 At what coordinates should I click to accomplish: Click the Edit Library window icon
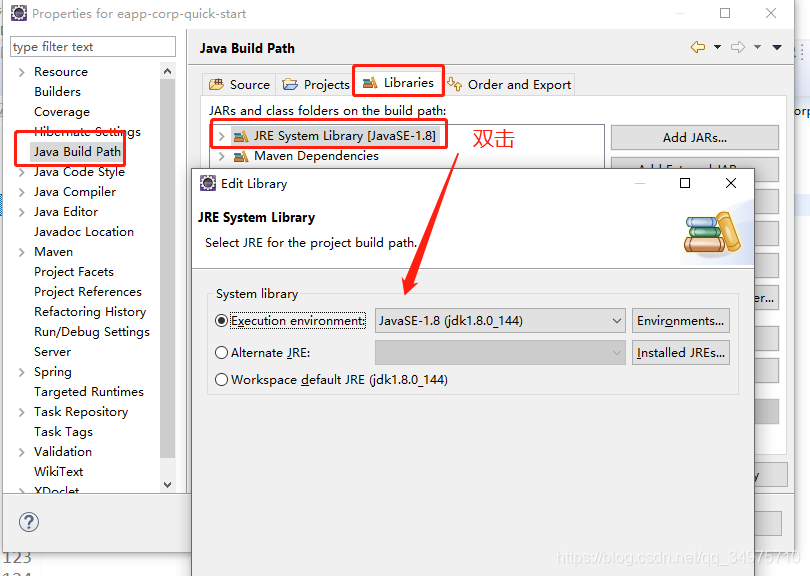[x=208, y=183]
